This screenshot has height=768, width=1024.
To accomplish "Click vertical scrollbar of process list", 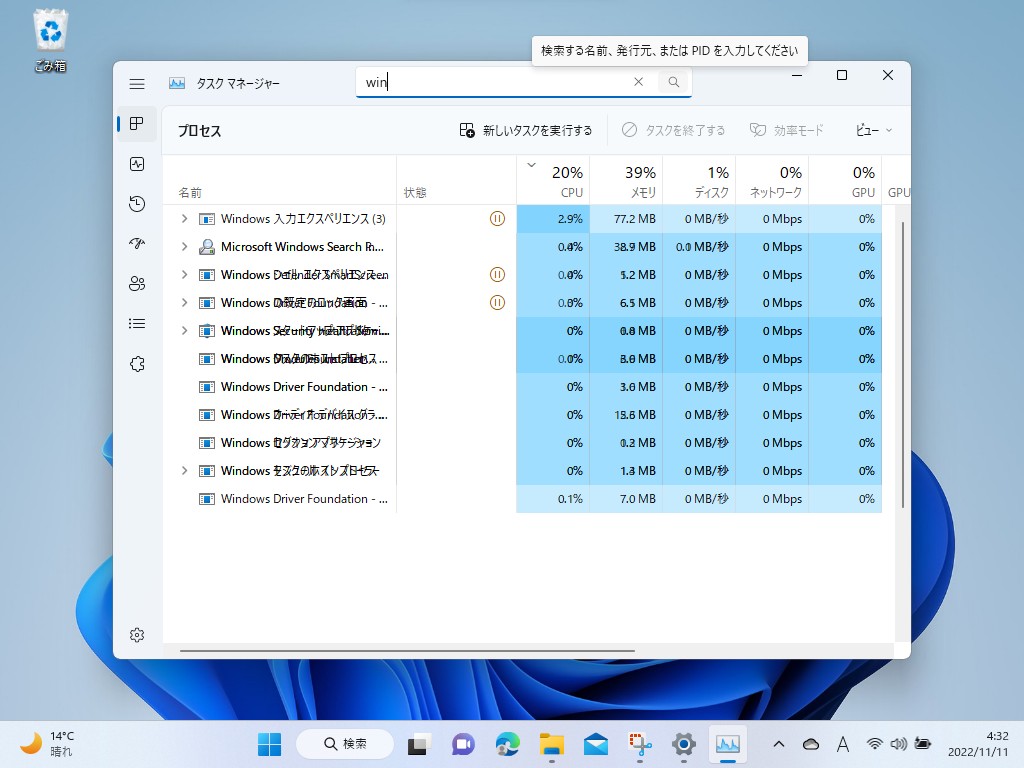I will coord(903,364).
